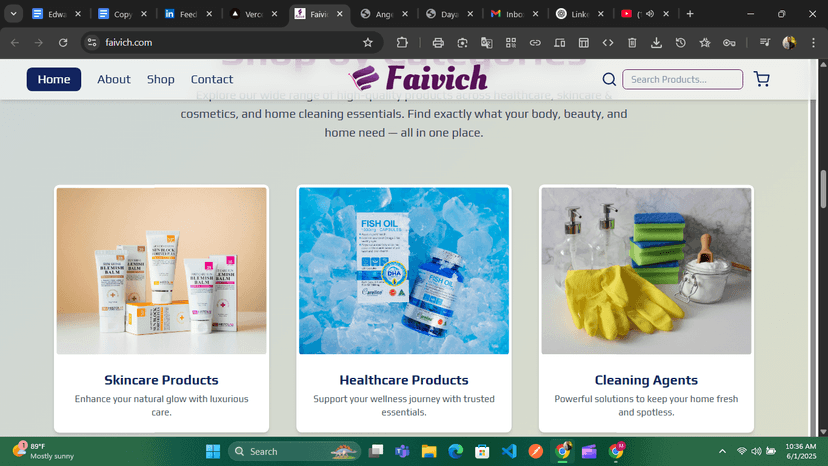Open the Chrome profile avatar
Image resolution: width=828 pixels, height=466 pixels.
[789, 43]
